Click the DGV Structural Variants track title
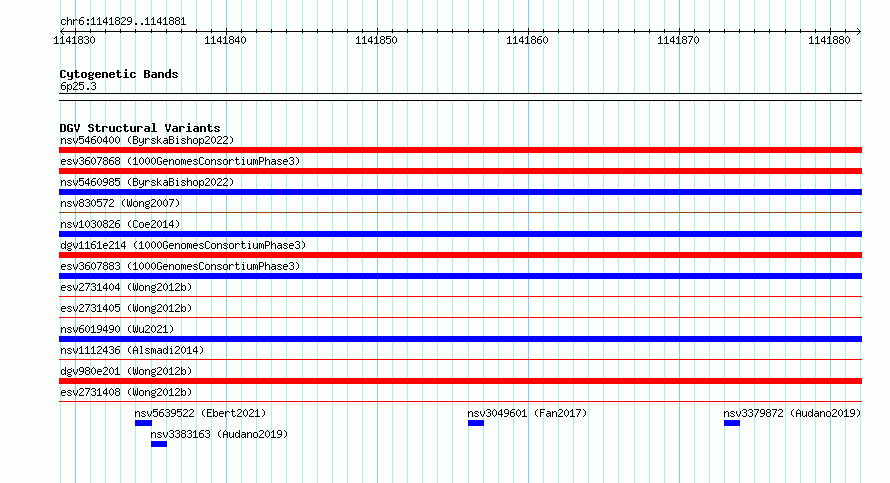Screen dimensions: 890x483 (x=140, y=128)
